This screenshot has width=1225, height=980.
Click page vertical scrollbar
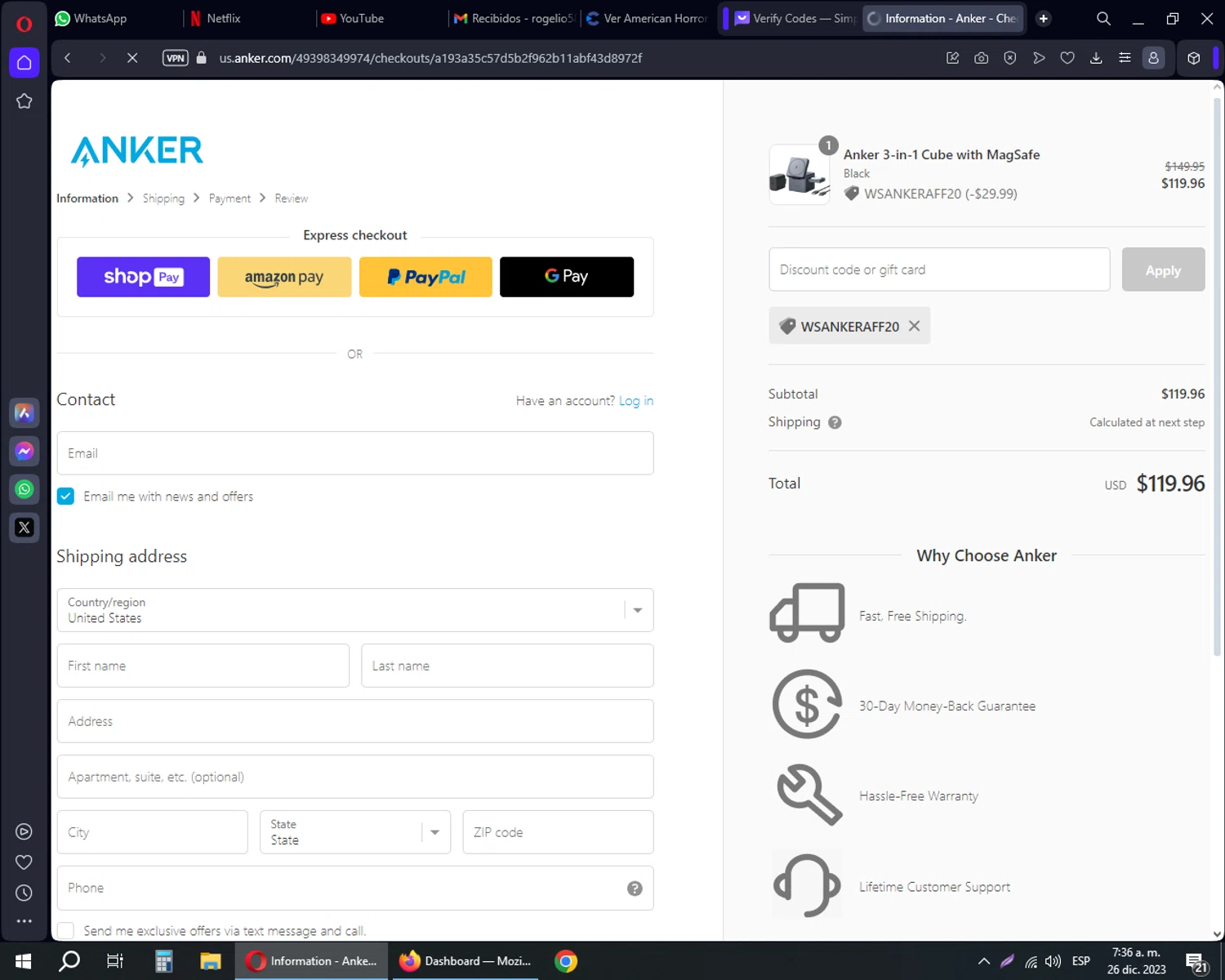[x=1217, y=376]
